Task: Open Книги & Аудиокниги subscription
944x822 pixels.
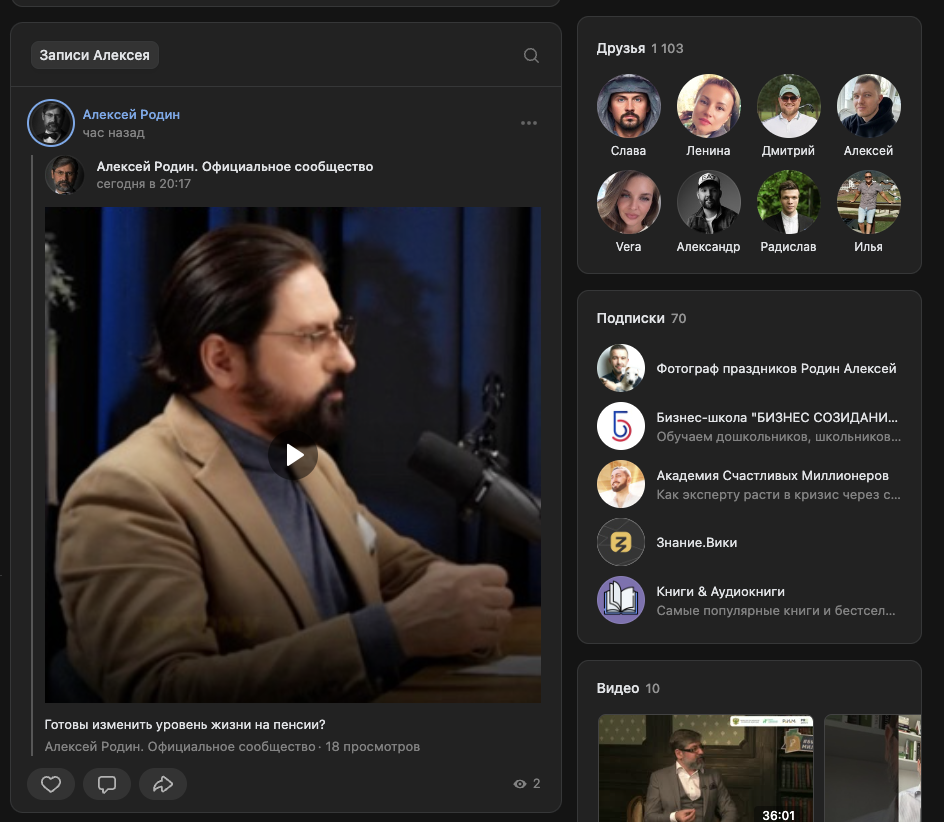Action: [720, 591]
